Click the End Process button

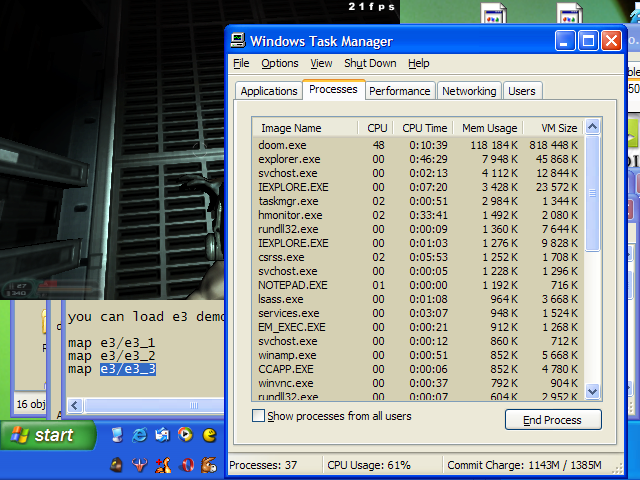(553, 420)
